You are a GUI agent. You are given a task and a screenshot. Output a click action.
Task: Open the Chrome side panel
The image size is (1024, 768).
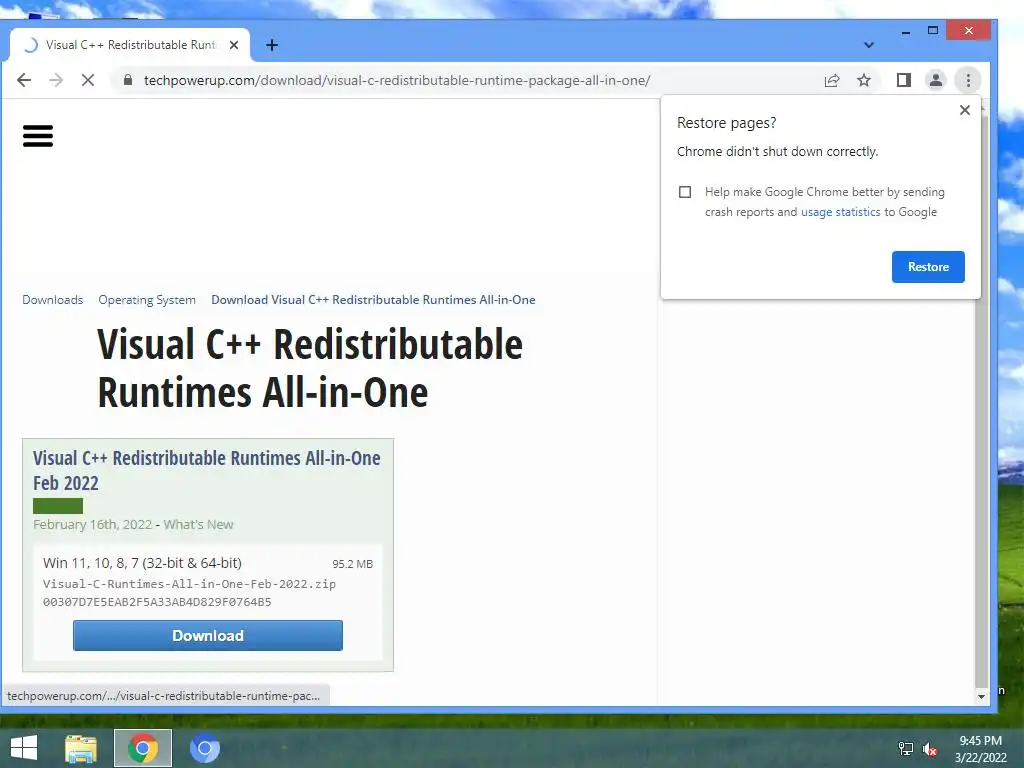[x=903, y=80]
